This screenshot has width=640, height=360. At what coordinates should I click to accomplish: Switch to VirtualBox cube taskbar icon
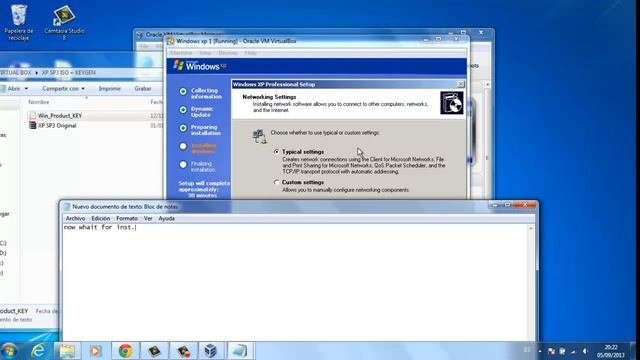tap(211, 351)
